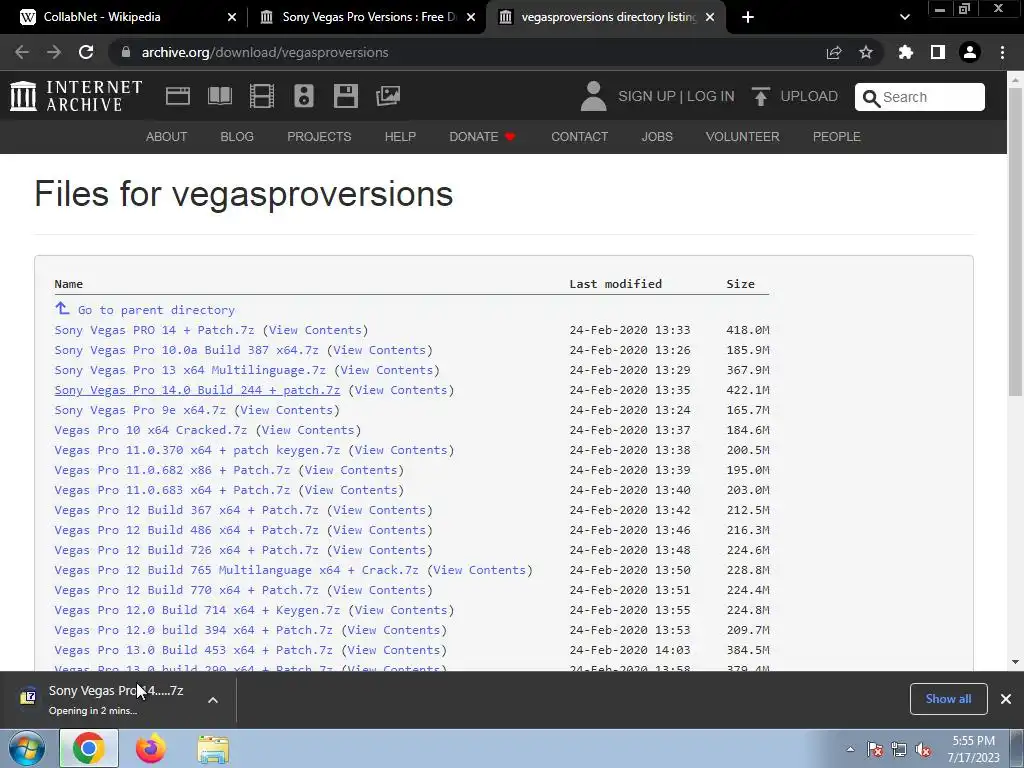Click the magnifier icon in the search box

pyautogui.click(x=871, y=98)
